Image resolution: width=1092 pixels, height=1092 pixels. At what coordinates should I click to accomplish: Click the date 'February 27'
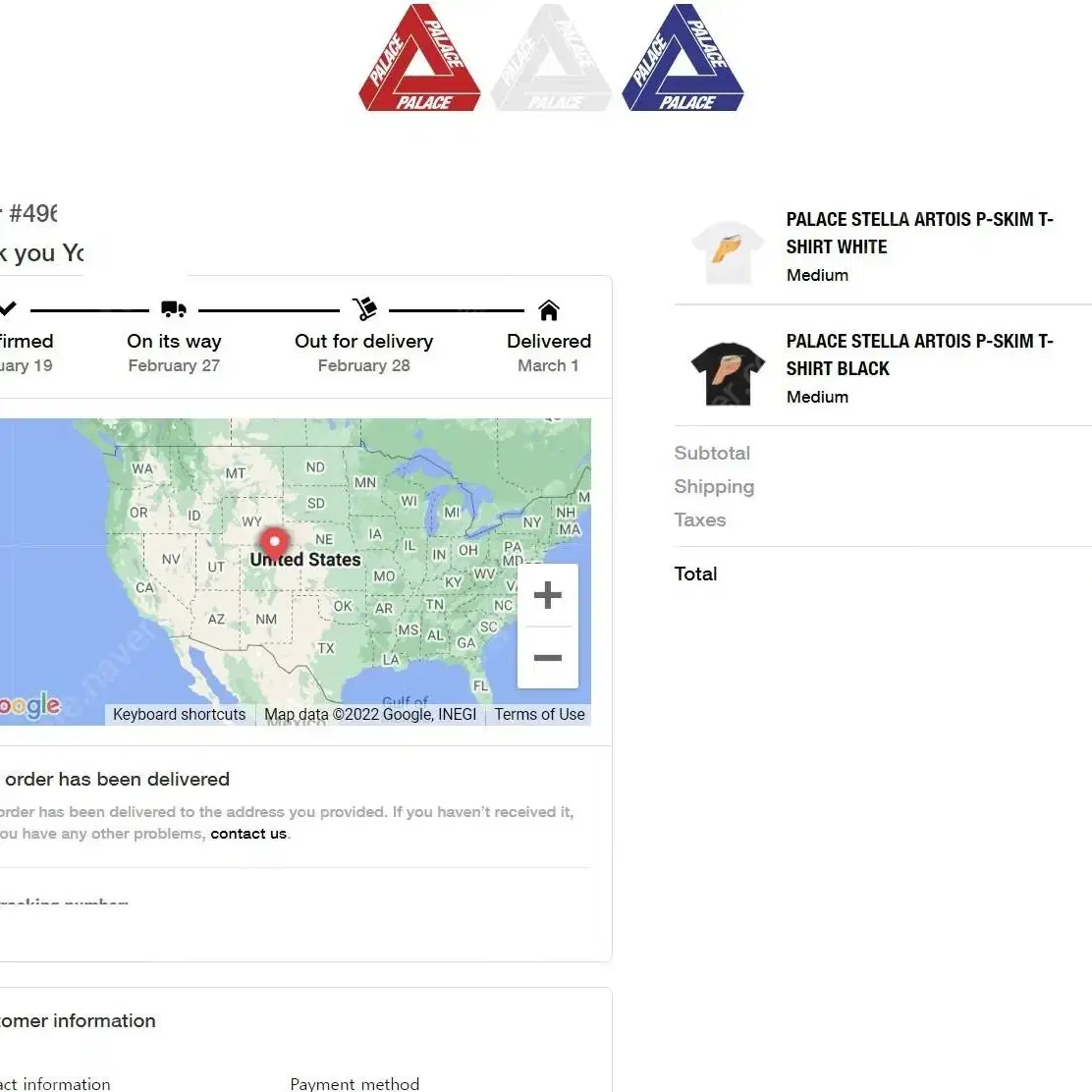(x=174, y=365)
